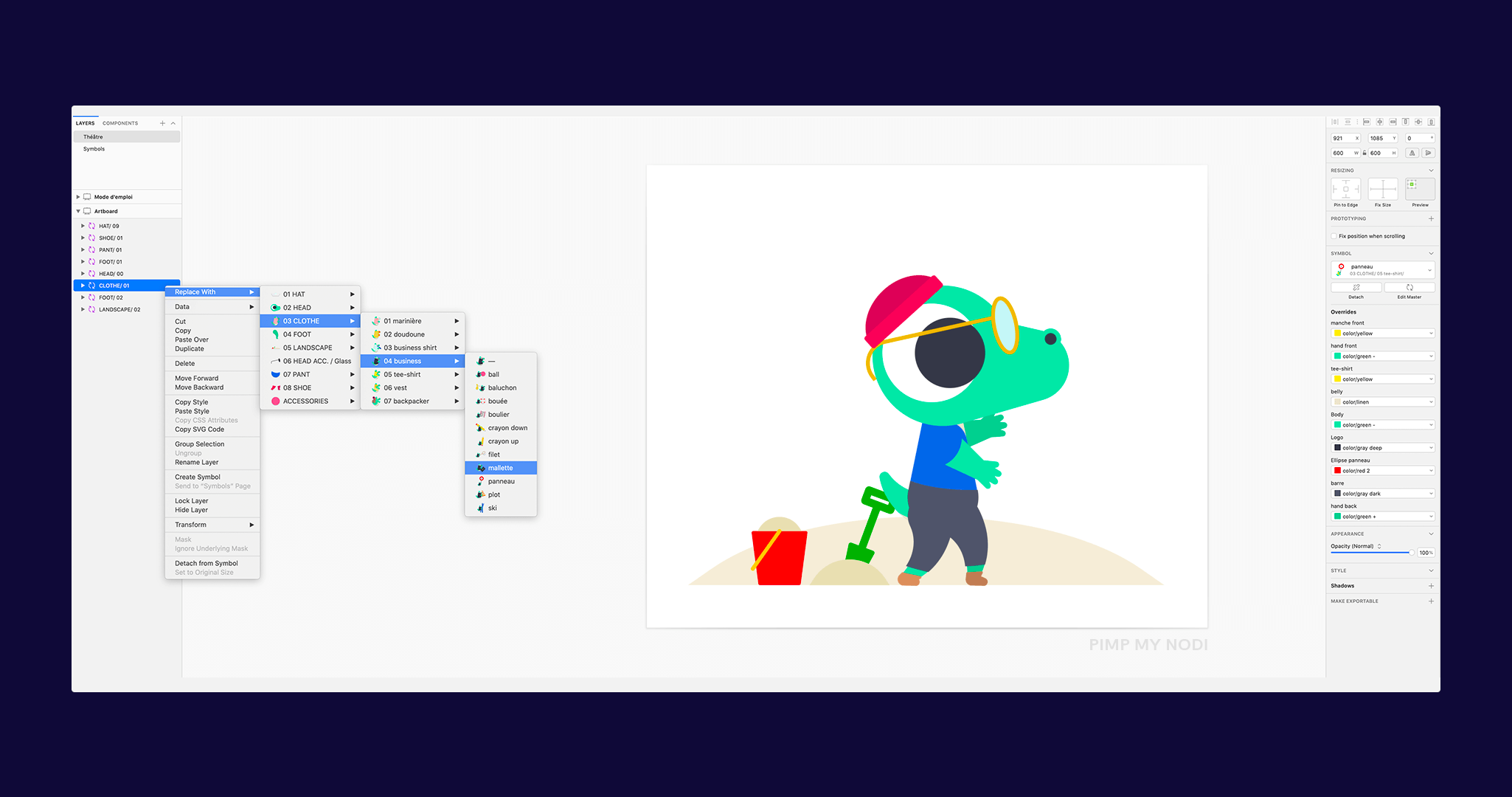Click the flip vertical icon

[1429, 153]
